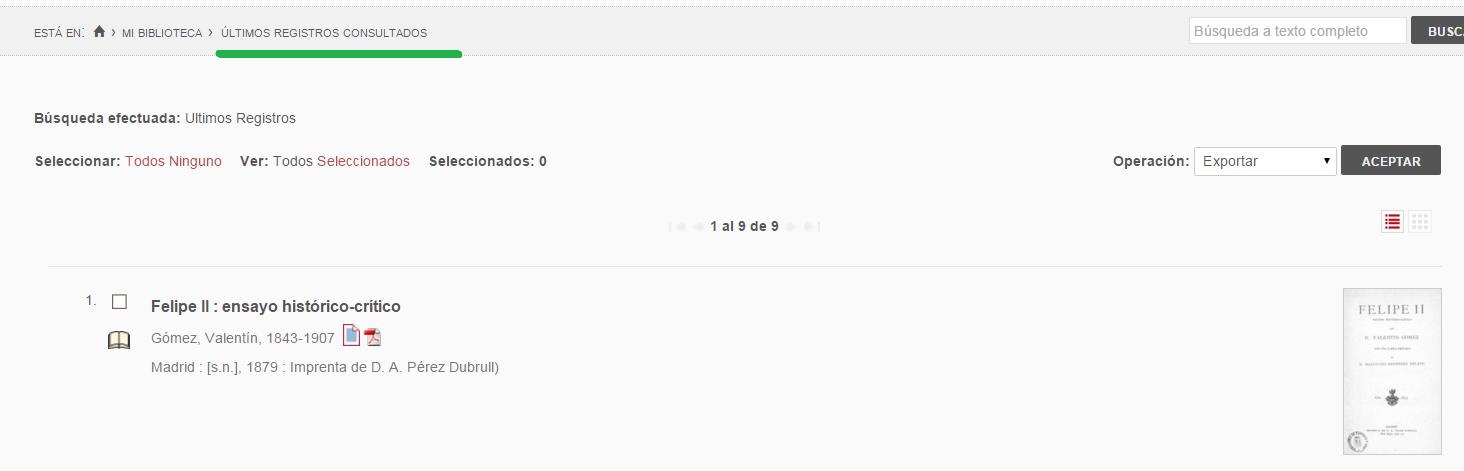Switch to grid view of results
Viewport: 1464px width, 471px height.
(x=1420, y=222)
